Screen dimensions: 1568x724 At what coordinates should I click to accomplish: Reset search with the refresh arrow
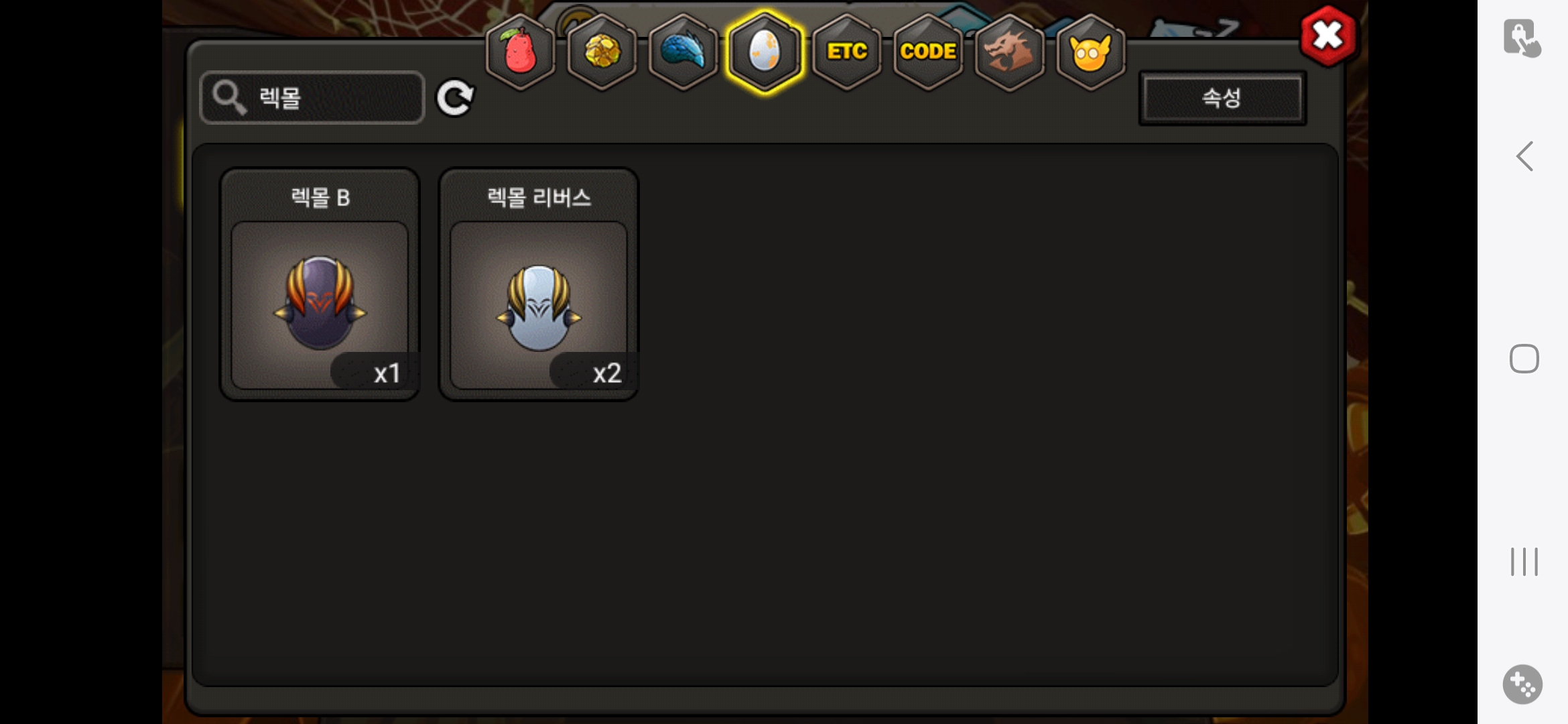(455, 98)
